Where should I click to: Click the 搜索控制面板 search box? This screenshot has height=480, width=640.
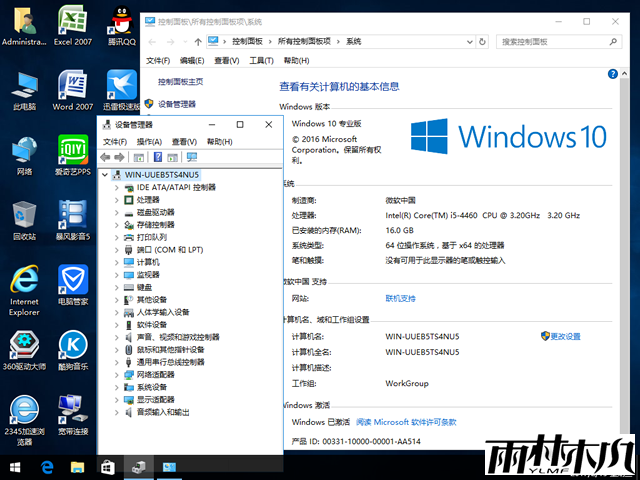[555, 41]
